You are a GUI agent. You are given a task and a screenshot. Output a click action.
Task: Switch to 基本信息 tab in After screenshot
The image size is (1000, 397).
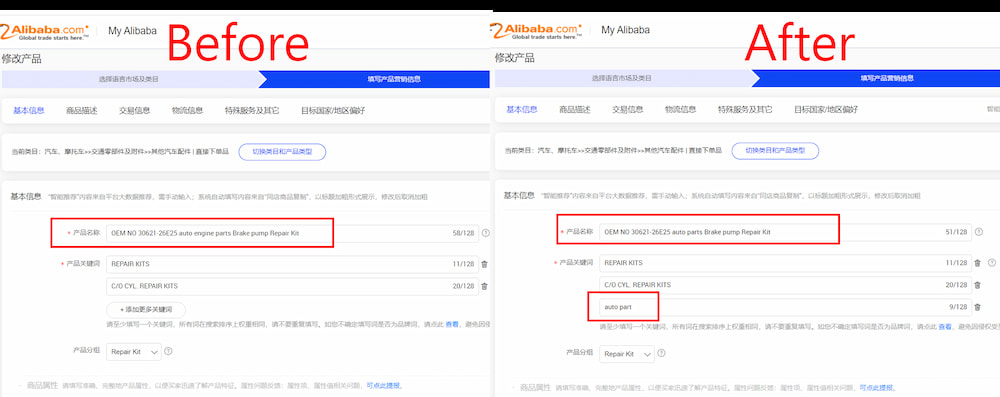pos(522,109)
